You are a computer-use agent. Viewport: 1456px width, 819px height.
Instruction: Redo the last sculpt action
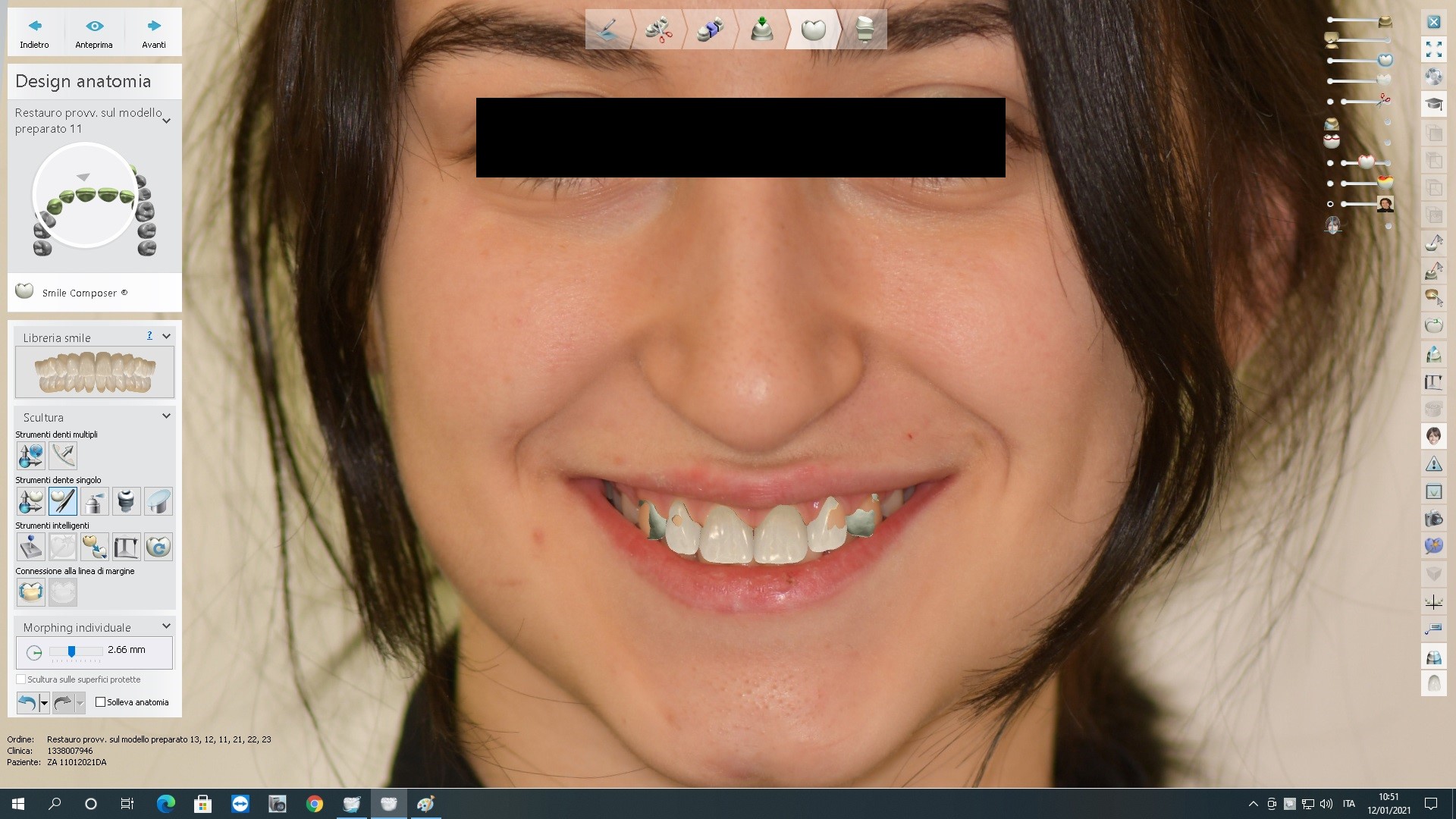point(63,703)
